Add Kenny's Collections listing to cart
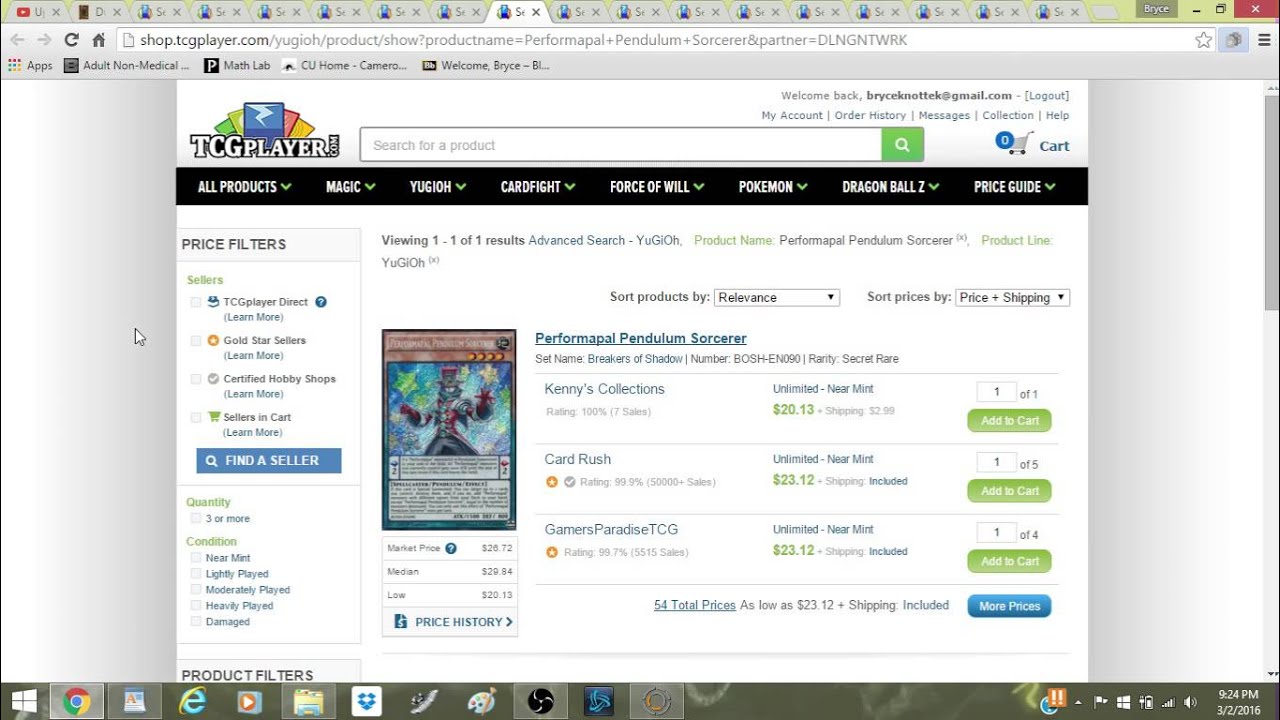This screenshot has width=1280, height=720. [1009, 421]
